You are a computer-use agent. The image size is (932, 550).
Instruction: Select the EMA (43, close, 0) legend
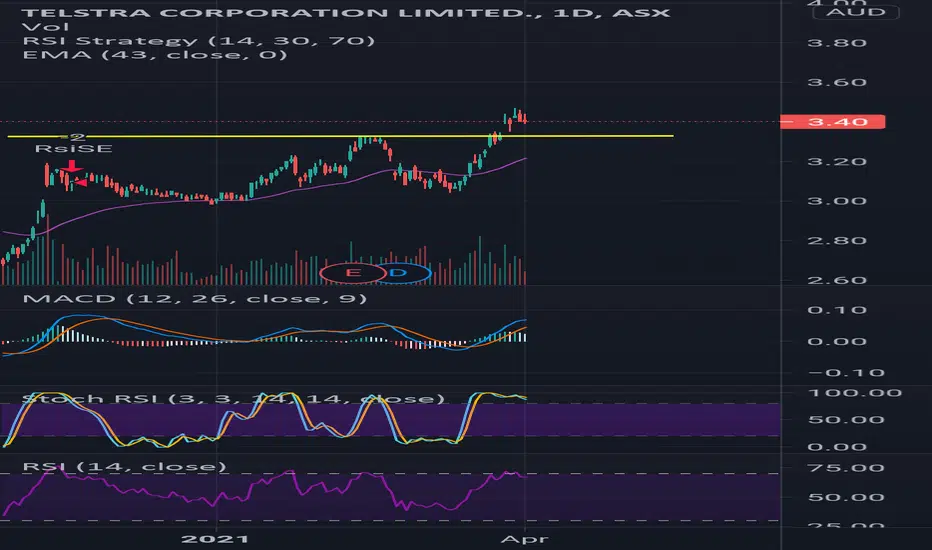coord(155,55)
